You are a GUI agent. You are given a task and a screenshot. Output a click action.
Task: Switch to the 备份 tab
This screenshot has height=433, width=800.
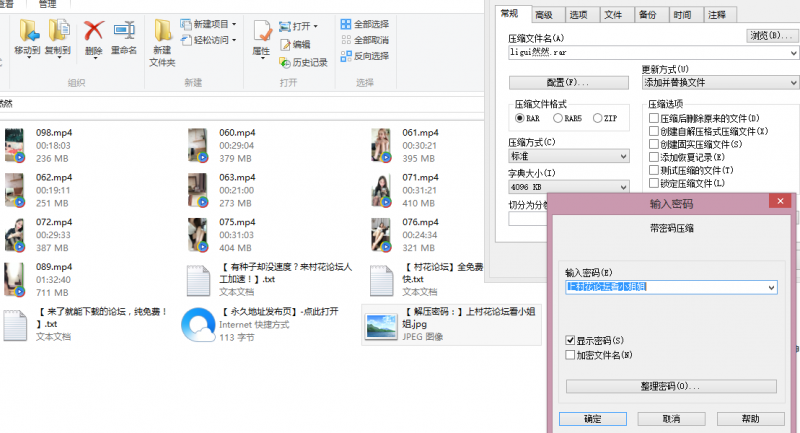click(x=647, y=14)
